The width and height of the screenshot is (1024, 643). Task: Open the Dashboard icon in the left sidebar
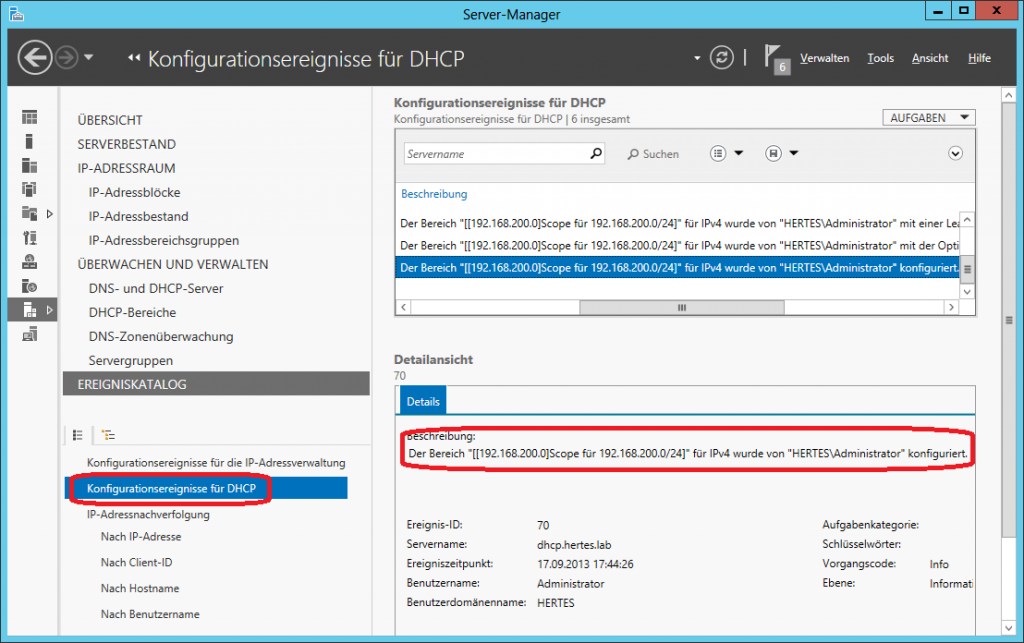pos(30,118)
